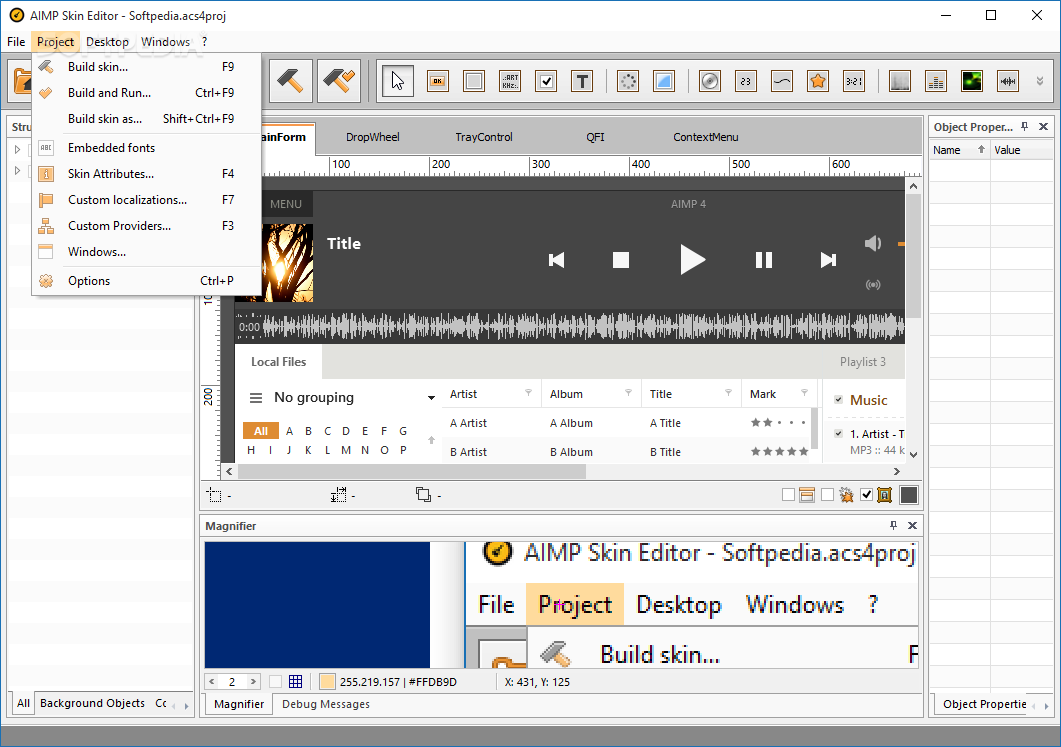Pick the gray spectrum analyzer tool
This screenshot has height=747, width=1061.
(x=900, y=82)
